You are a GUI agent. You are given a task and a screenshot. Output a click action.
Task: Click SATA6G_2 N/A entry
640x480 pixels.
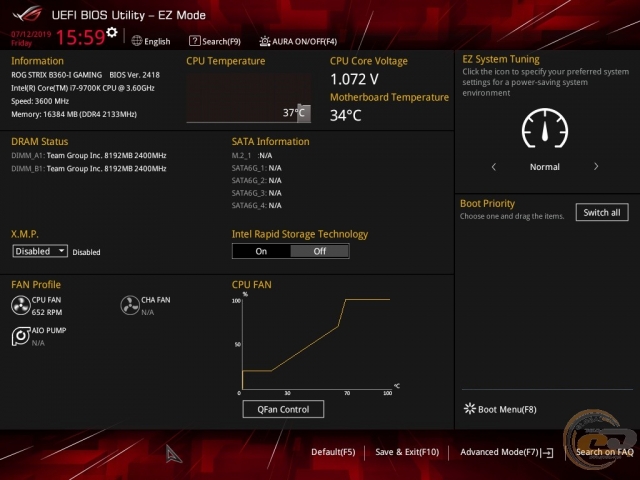pos(257,180)
